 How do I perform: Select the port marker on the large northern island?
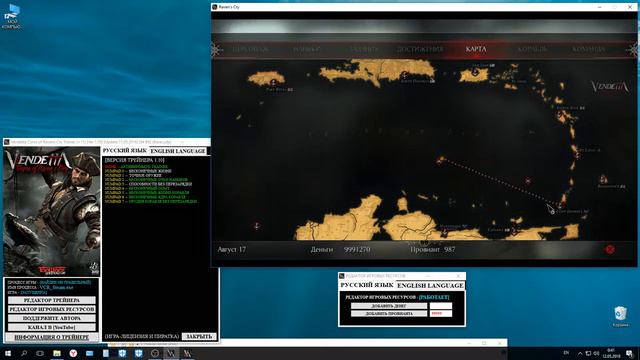coord(404,75)
